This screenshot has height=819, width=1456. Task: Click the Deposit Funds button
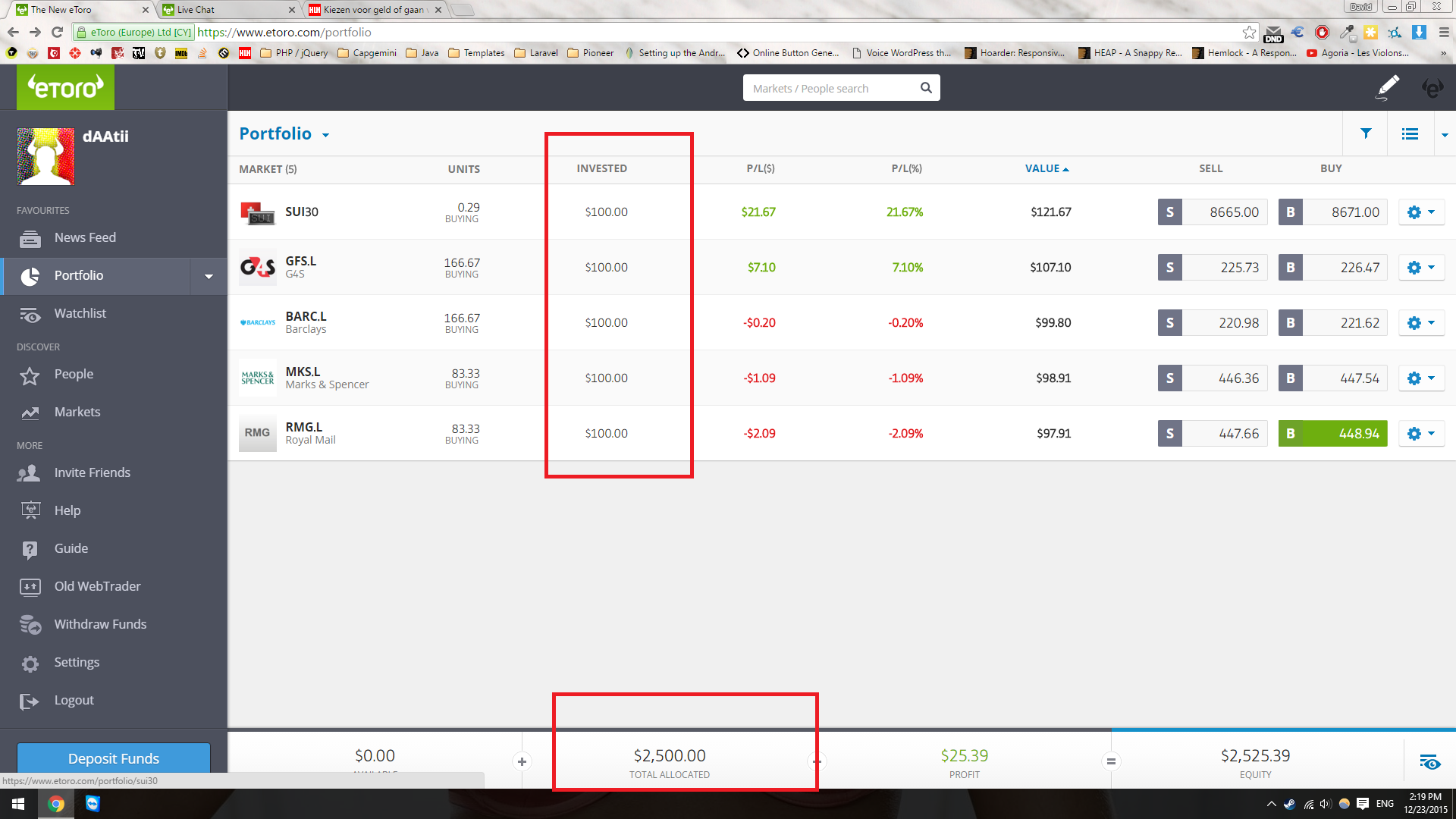click(x=114, y=758)
